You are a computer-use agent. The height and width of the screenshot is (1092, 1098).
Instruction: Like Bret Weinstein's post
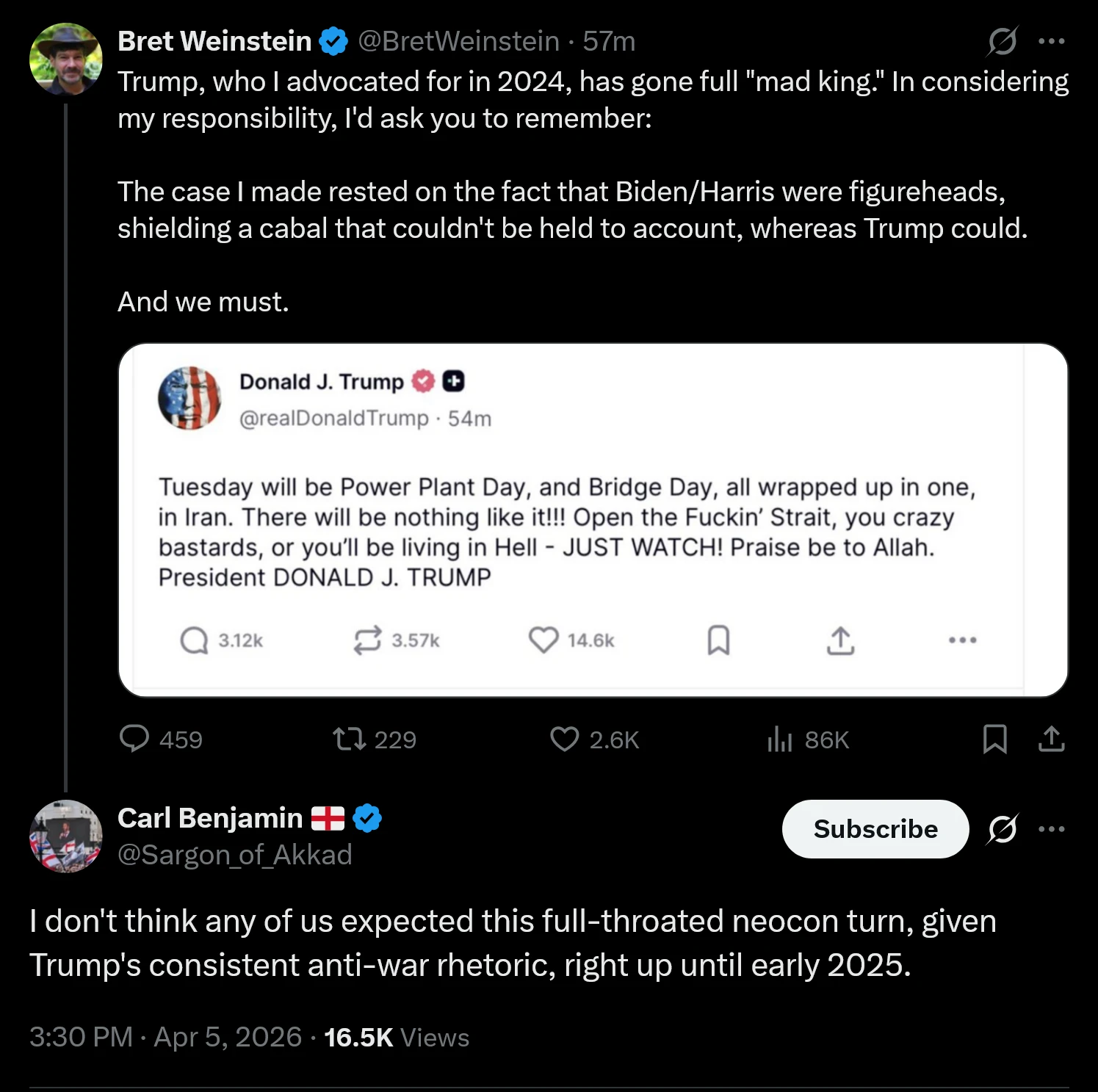pyautogui.click(x=564, y=739)
